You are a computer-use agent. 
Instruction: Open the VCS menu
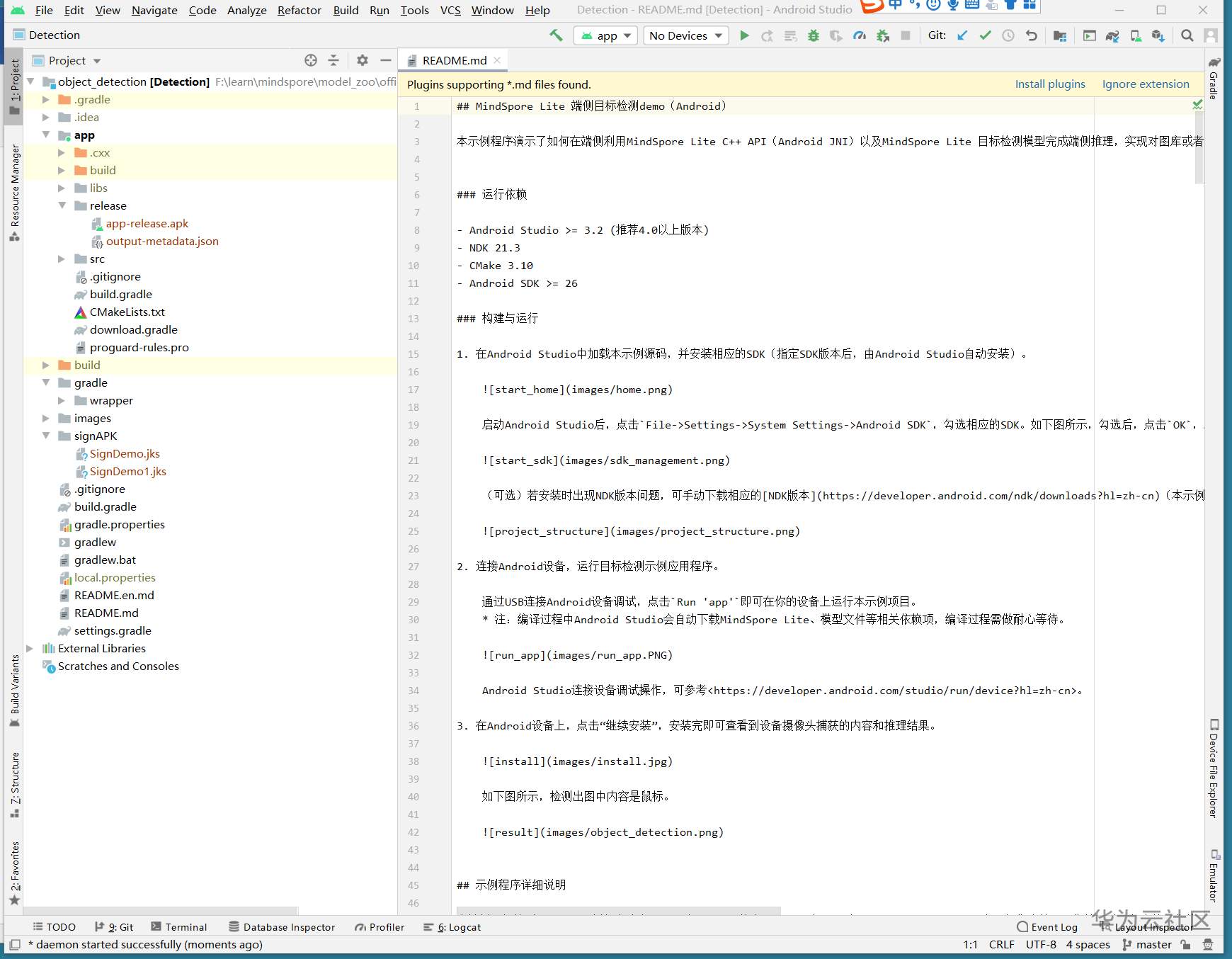[450, 10]
